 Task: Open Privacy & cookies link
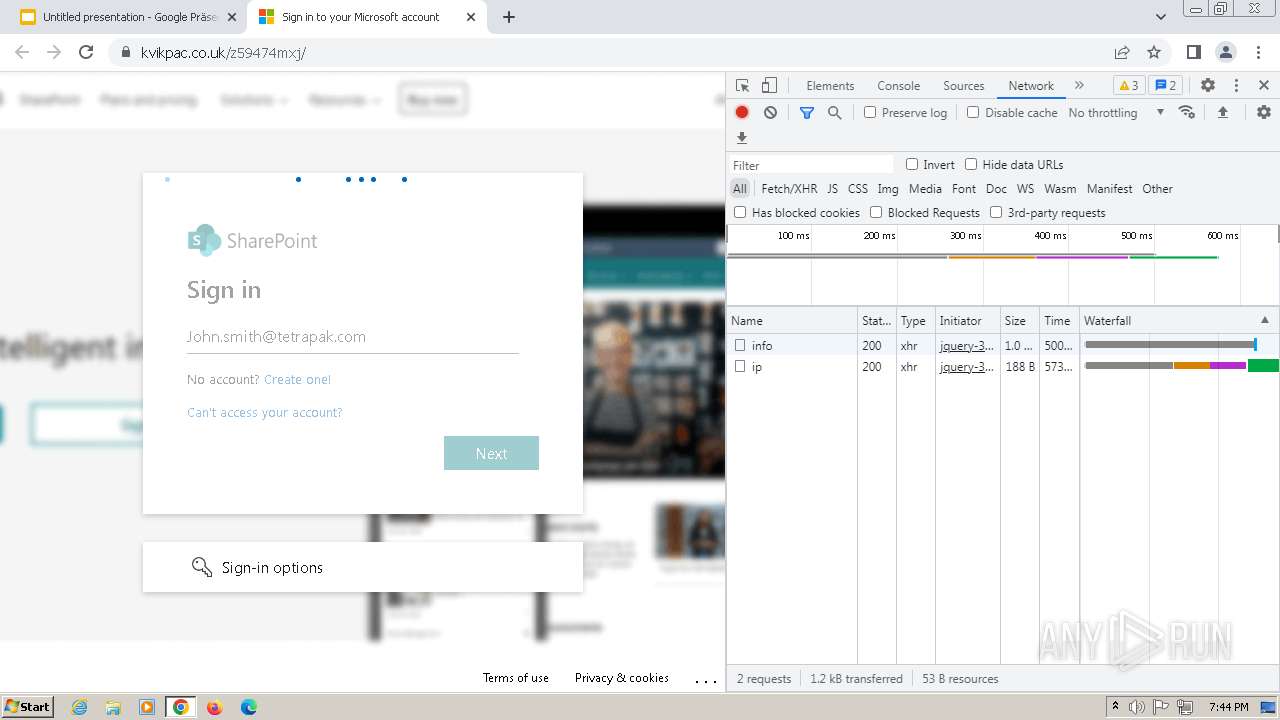pos(622,678)
